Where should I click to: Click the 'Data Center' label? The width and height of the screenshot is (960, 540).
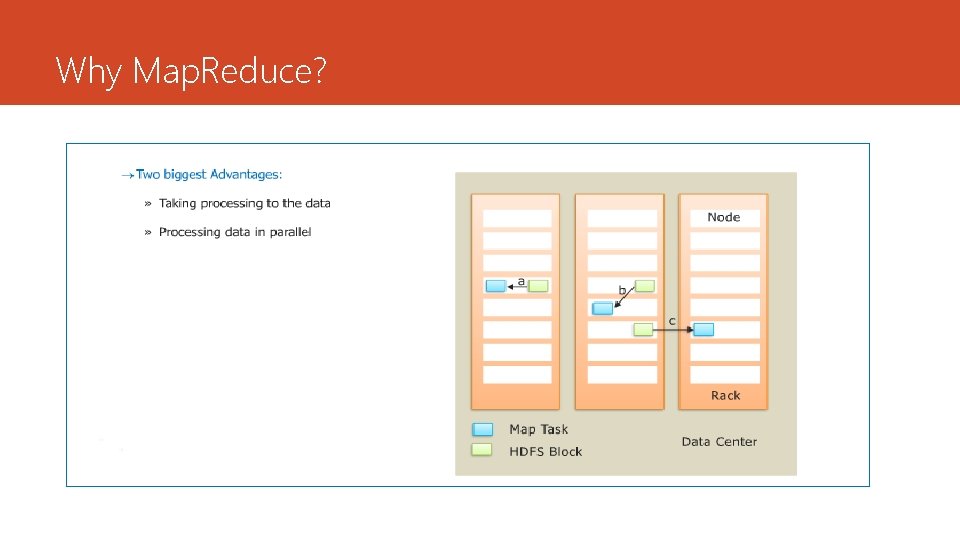pos(719,441)
